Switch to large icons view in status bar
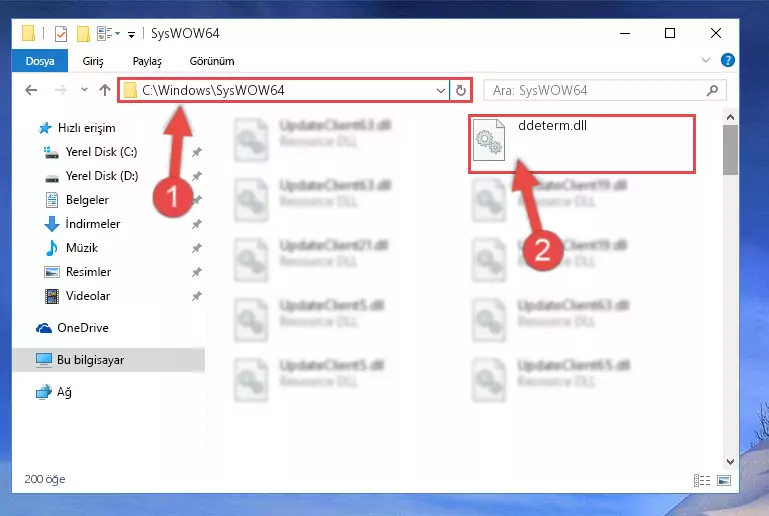The image size is (769, 516). 724,481
